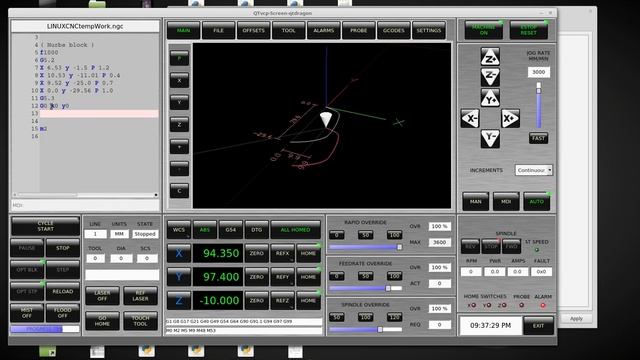Adjust the spindle override slider
Image resolution: width=640 pixels, height=360 pixels.
click(366, 329)
